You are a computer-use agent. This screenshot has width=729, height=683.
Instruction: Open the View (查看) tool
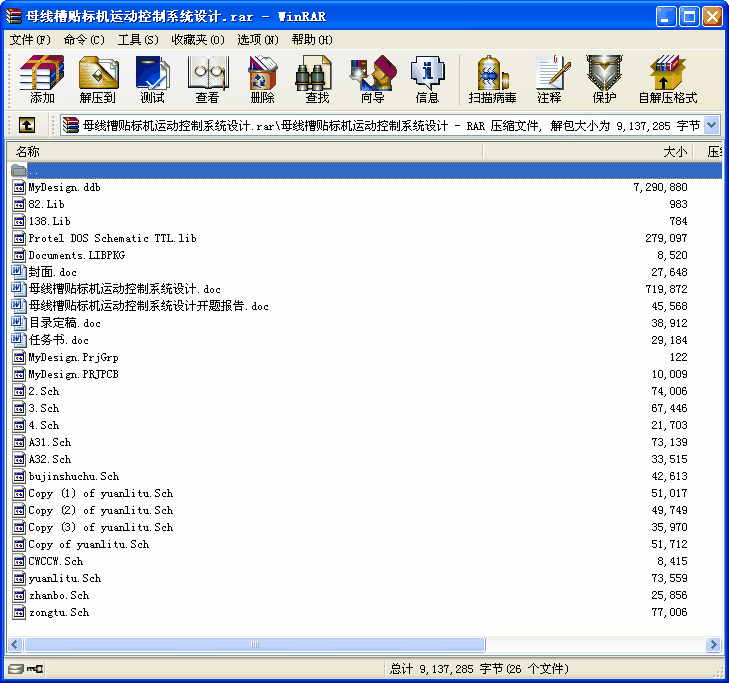[x=207, y=79]
